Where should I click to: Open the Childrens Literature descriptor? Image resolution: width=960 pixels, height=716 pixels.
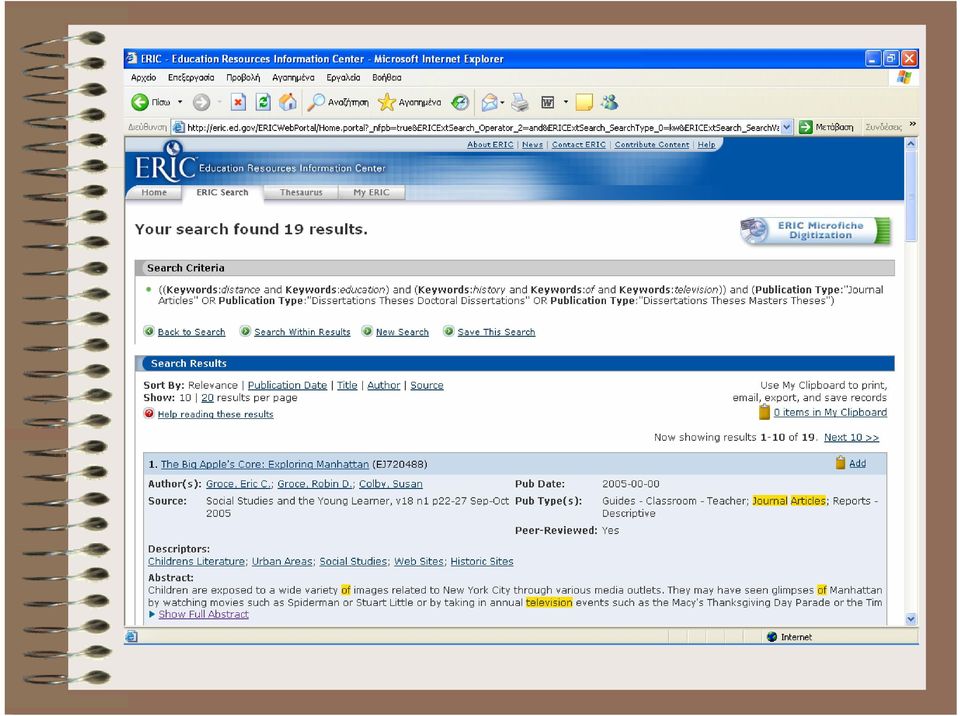point(197,562)
